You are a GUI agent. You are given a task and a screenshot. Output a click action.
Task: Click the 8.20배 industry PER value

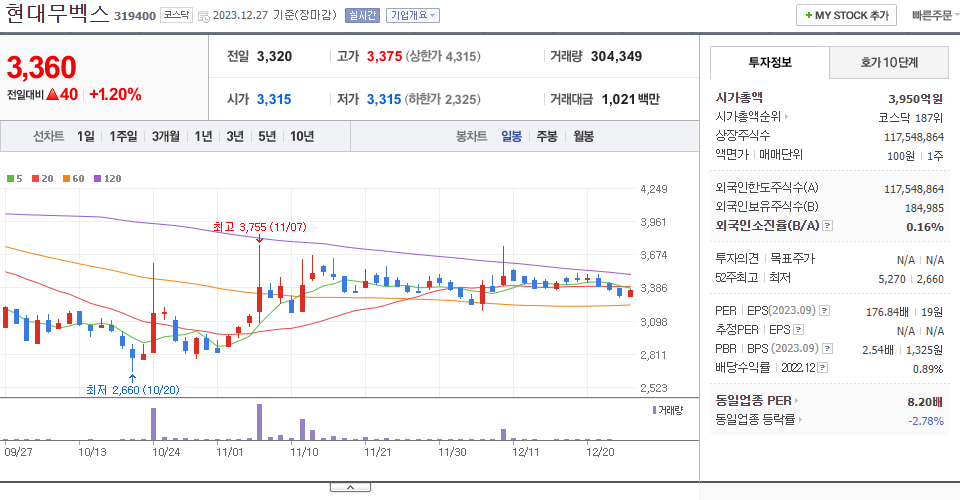[x=924, y=402]
